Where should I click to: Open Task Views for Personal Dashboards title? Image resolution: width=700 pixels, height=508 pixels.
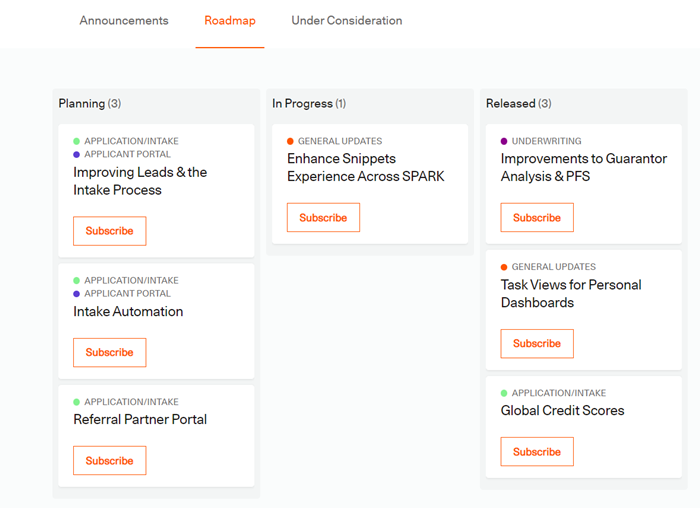coord(571,293)
